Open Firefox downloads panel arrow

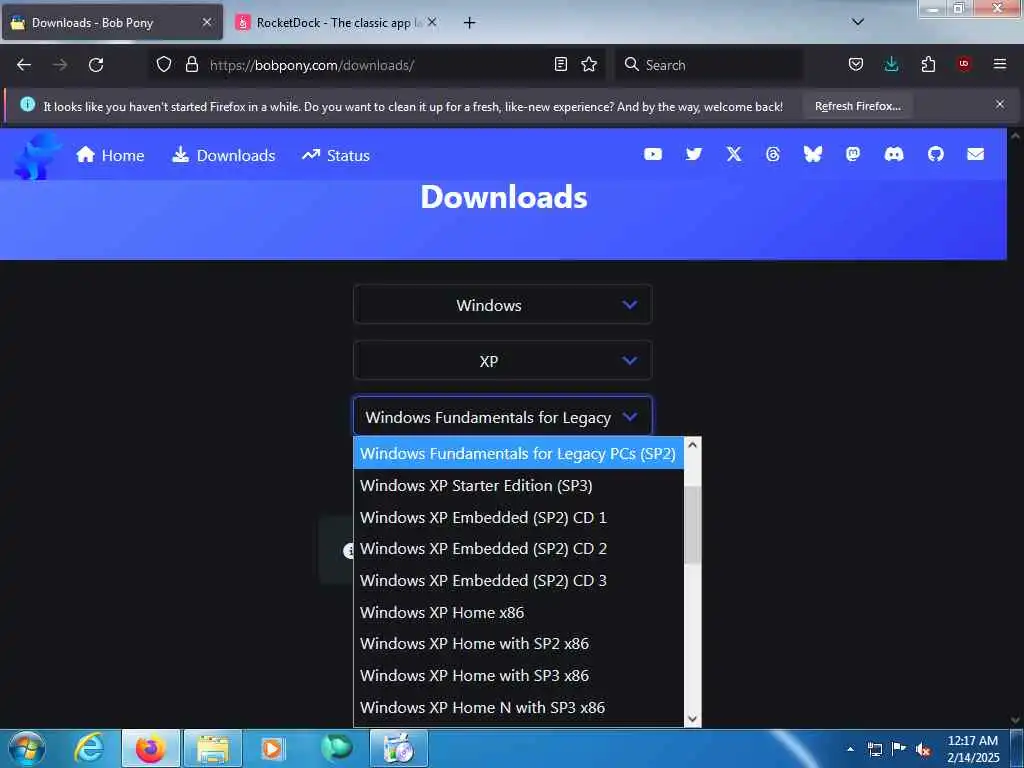891,64
